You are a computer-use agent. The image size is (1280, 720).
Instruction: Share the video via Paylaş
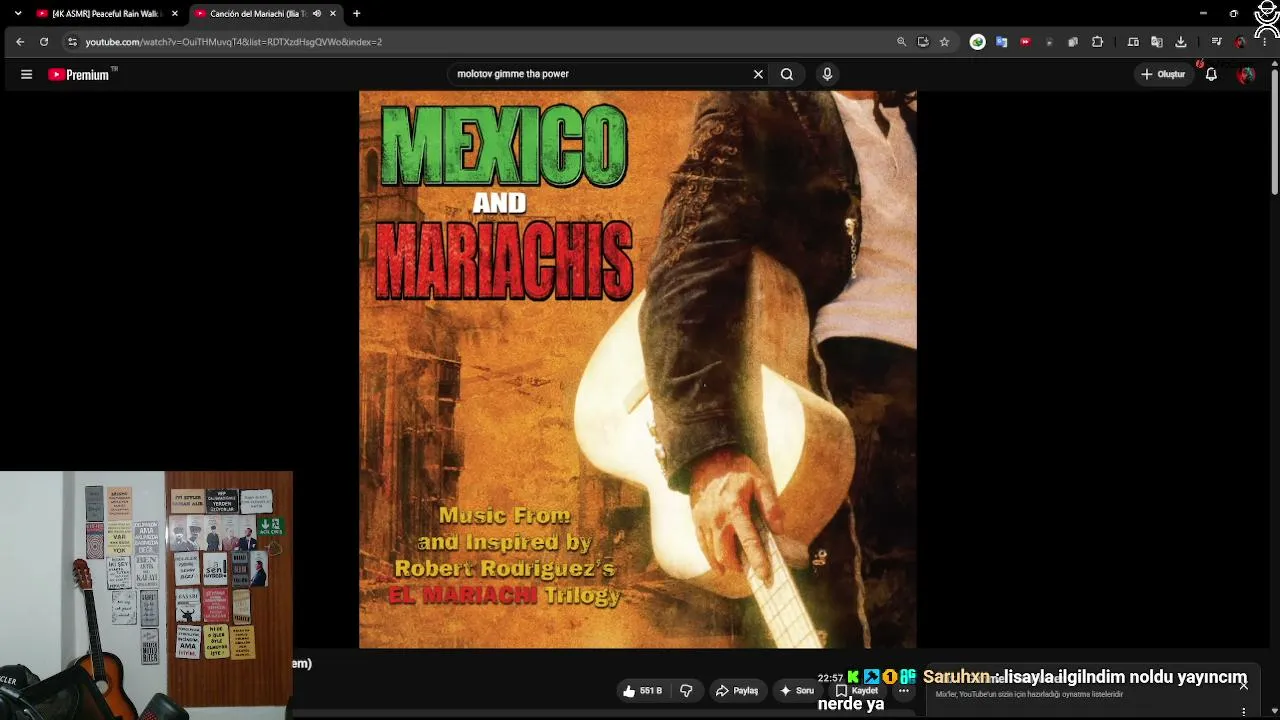pyautogui.click(x=737, y=691)
